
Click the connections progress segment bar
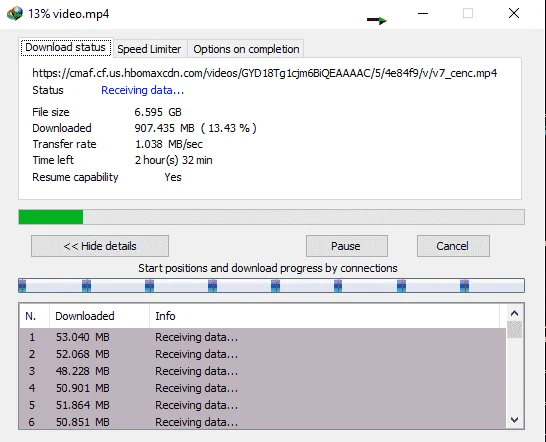(271, 285)
